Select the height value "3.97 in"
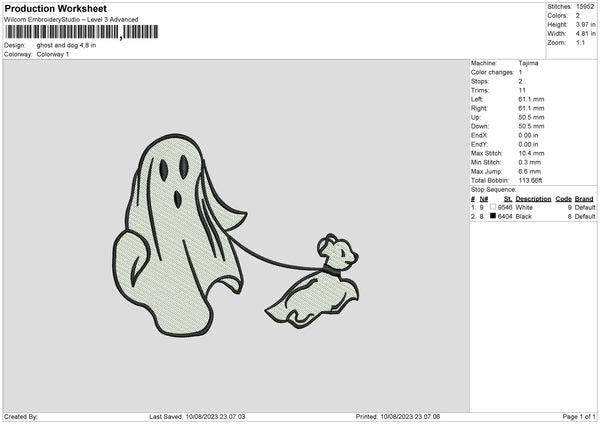The height and width of the screenshot is (424, 600). [x=585, y=24]
